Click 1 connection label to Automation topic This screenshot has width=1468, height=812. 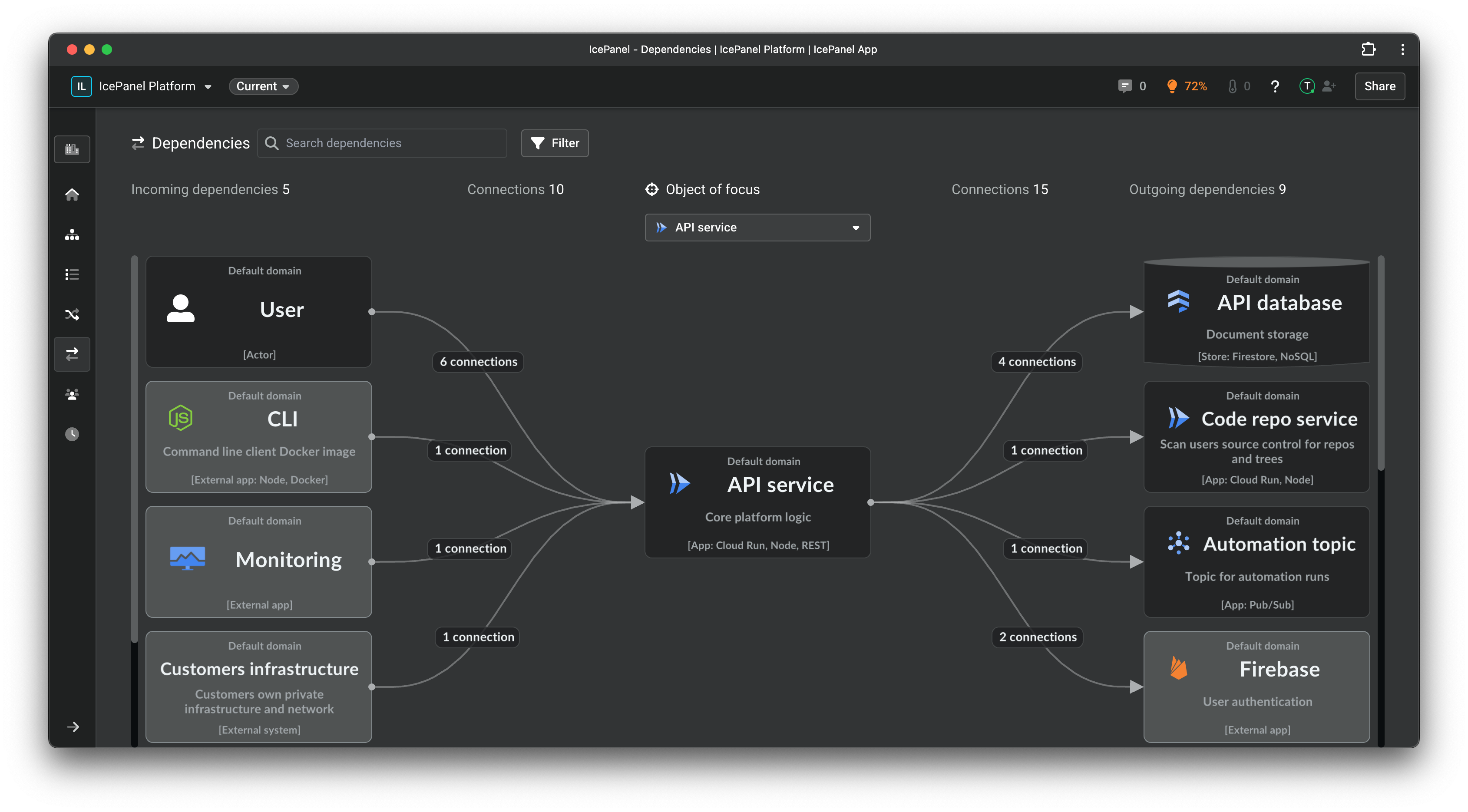click(1046, 548)
